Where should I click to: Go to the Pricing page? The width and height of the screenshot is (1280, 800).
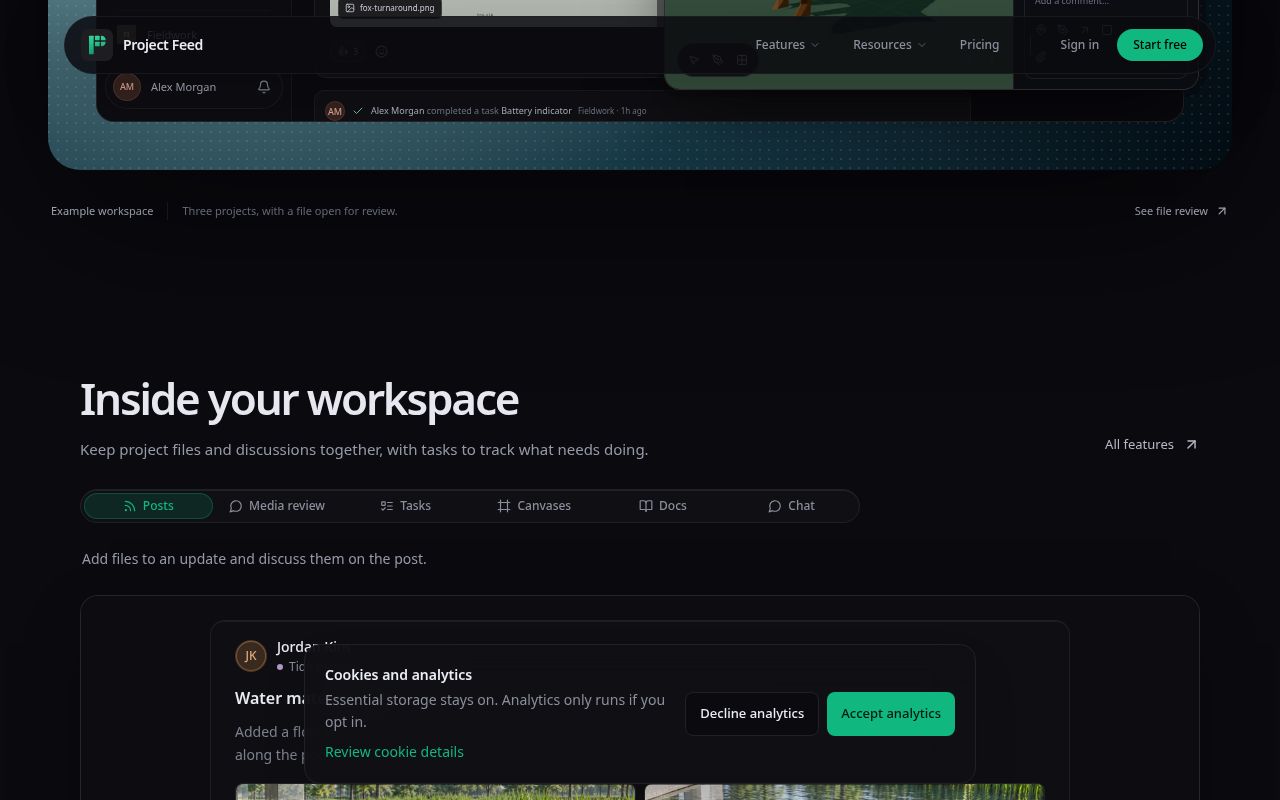(x=979, y=45)
